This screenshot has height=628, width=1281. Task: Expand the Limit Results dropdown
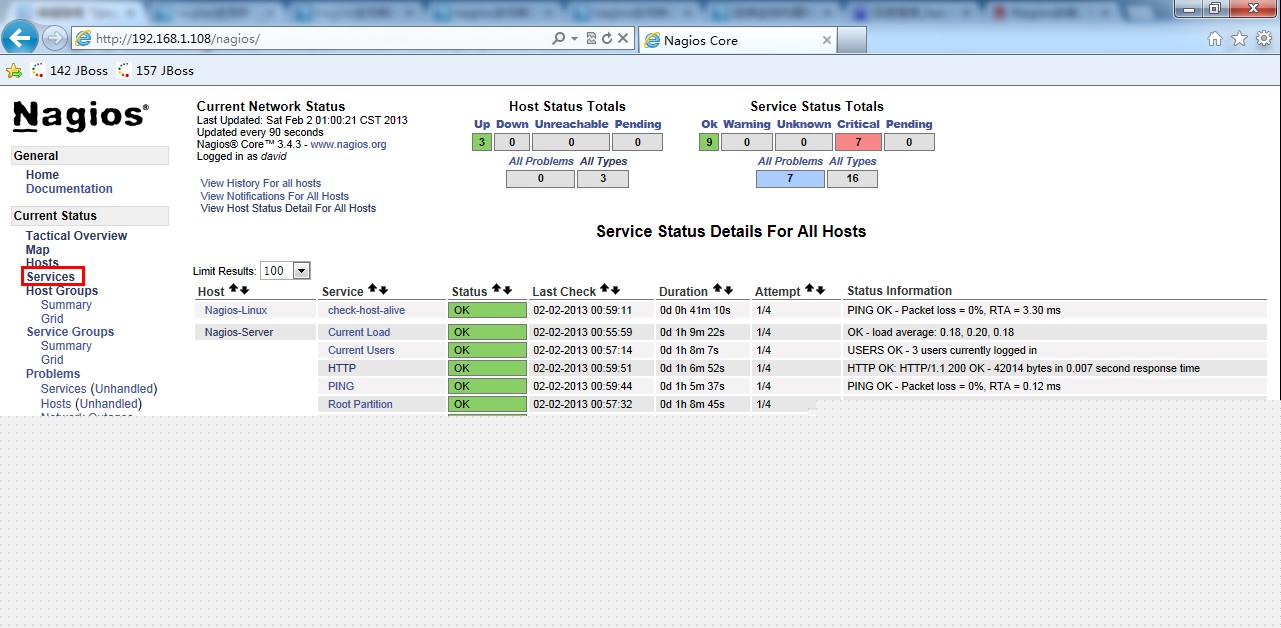[301, 271]
